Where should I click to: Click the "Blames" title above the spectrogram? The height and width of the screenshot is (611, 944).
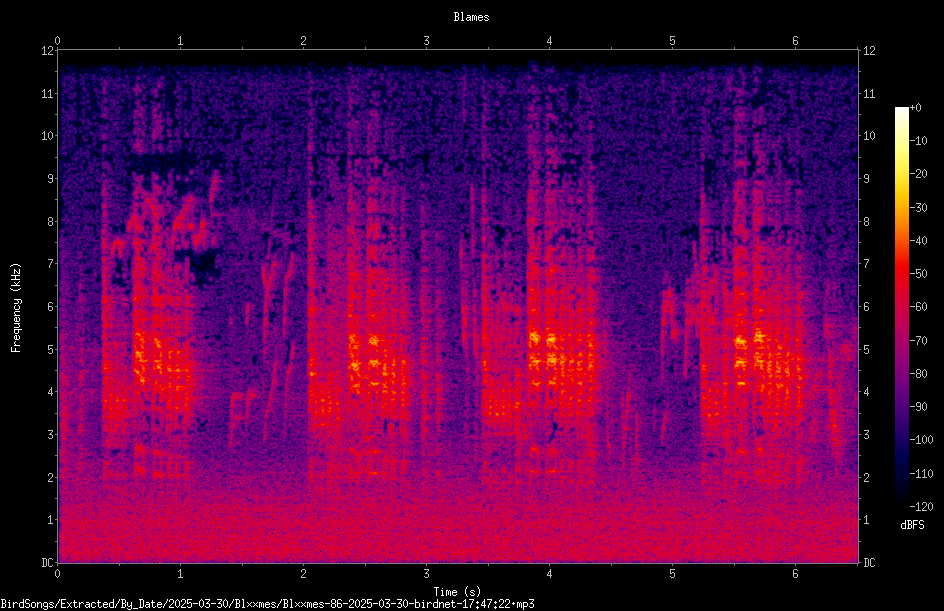click(x=471, y=17)
